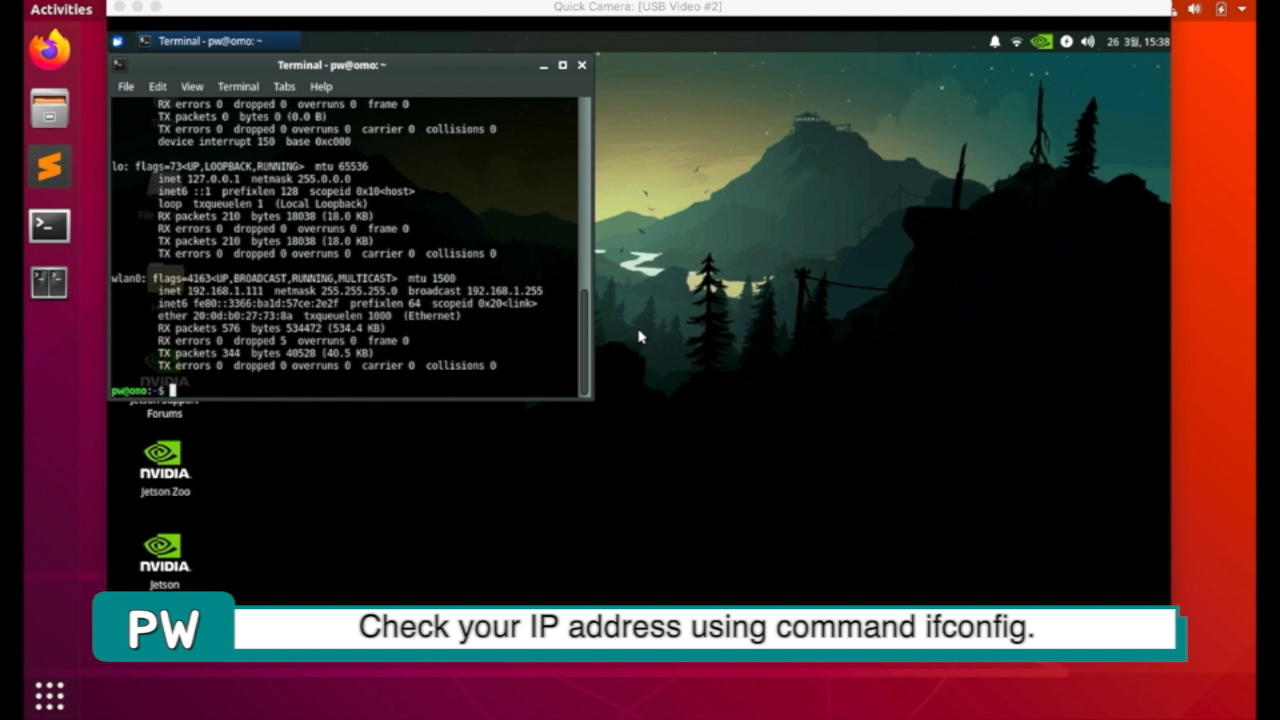Show applications grid in the dock

point(49,695)
